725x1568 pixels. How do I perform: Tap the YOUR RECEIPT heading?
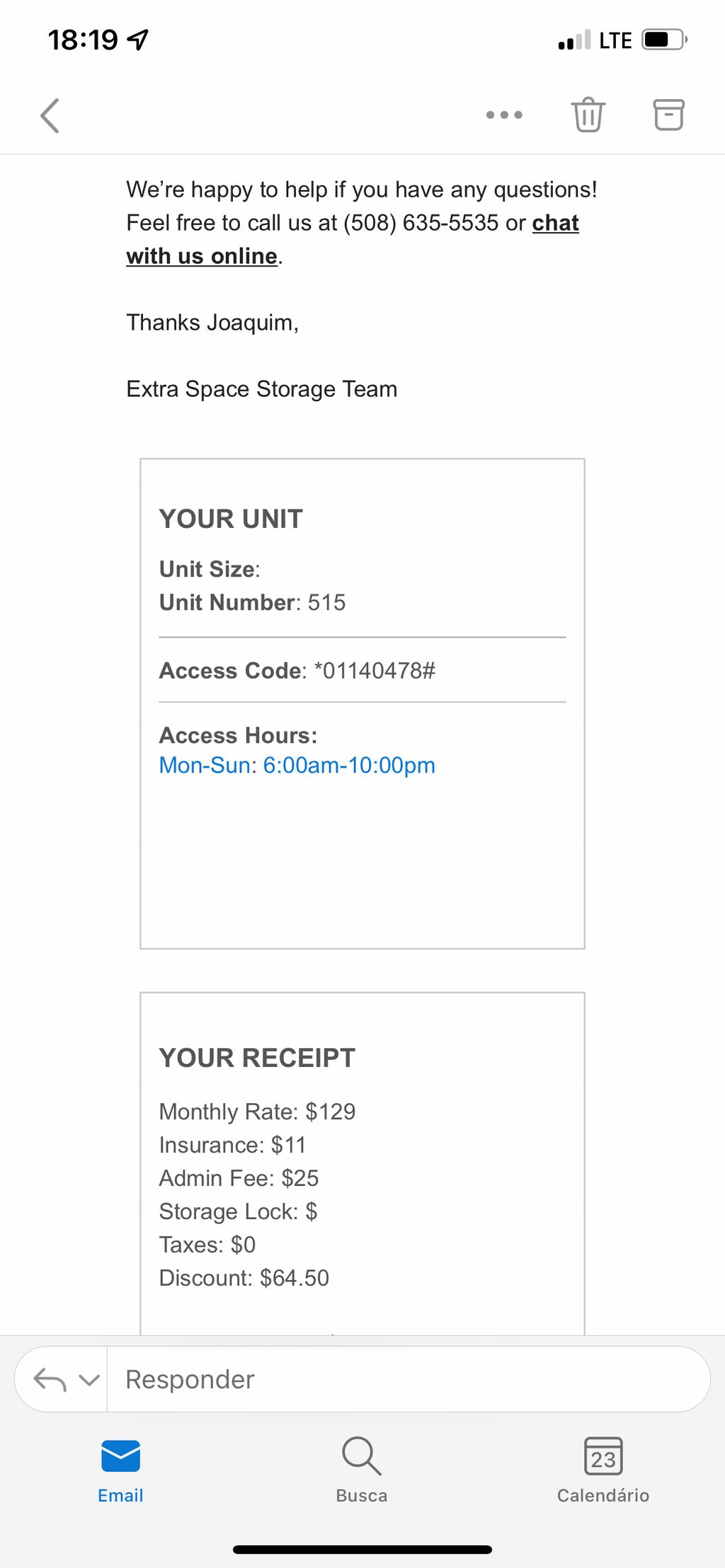(x=257, y=1058)
